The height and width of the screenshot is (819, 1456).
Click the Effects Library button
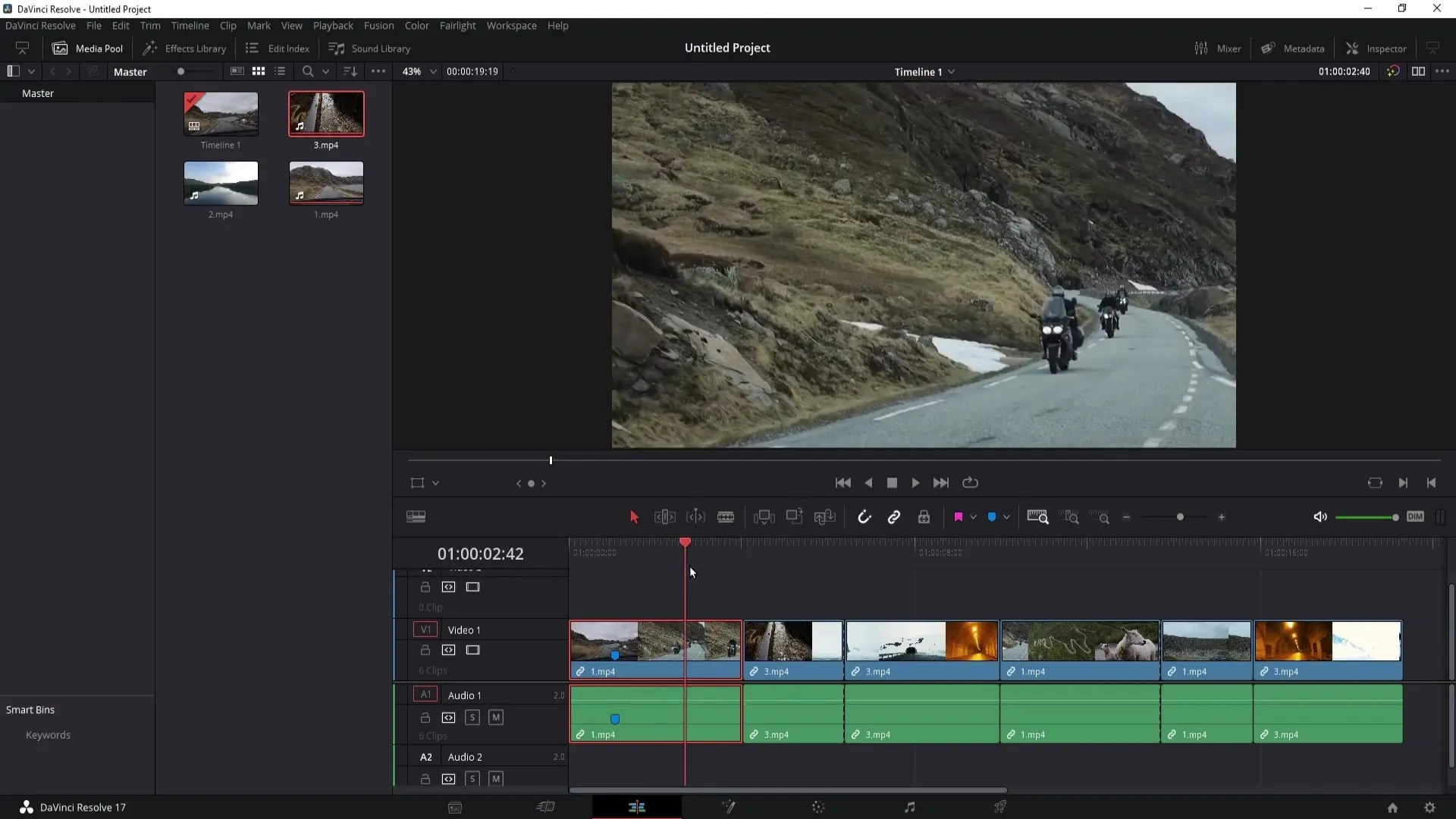point(184,48)
